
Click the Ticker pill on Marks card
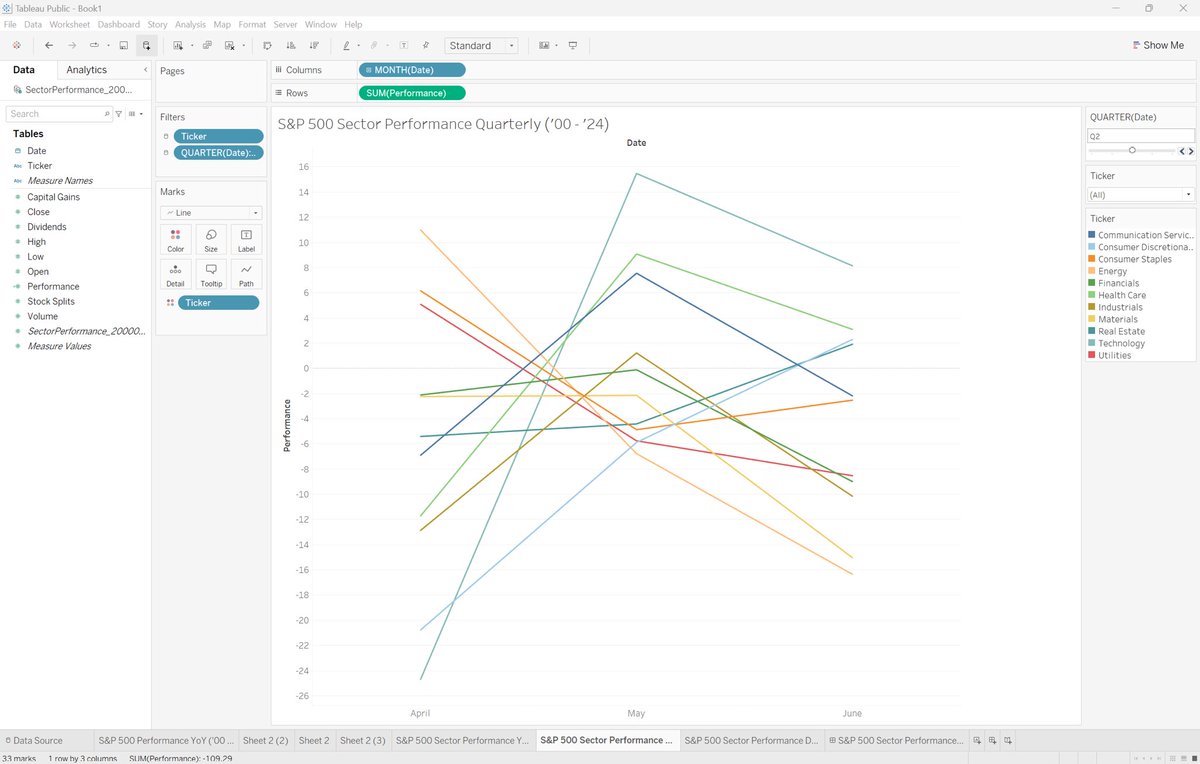218,302
